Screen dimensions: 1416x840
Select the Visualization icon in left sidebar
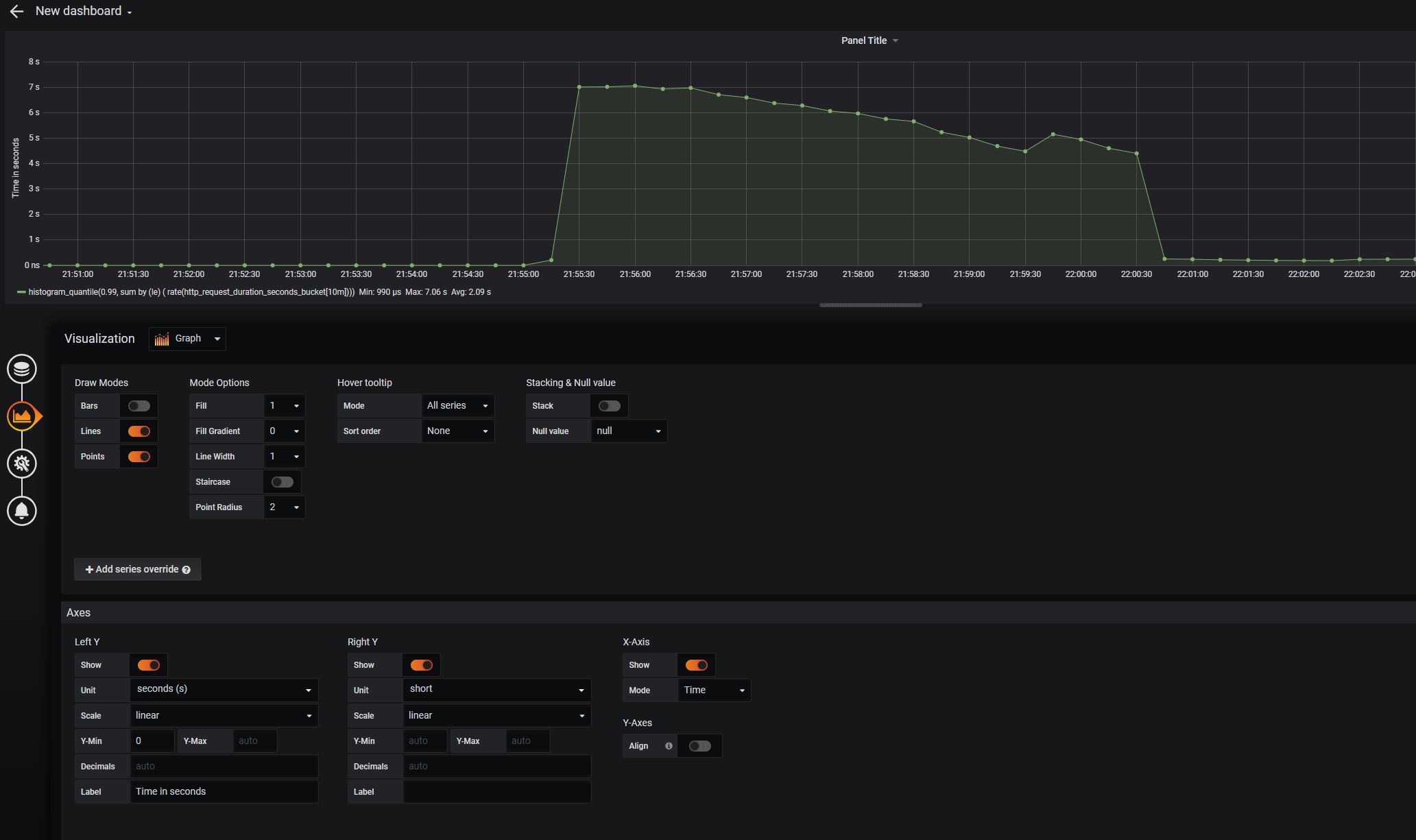[x=21, y=416]
